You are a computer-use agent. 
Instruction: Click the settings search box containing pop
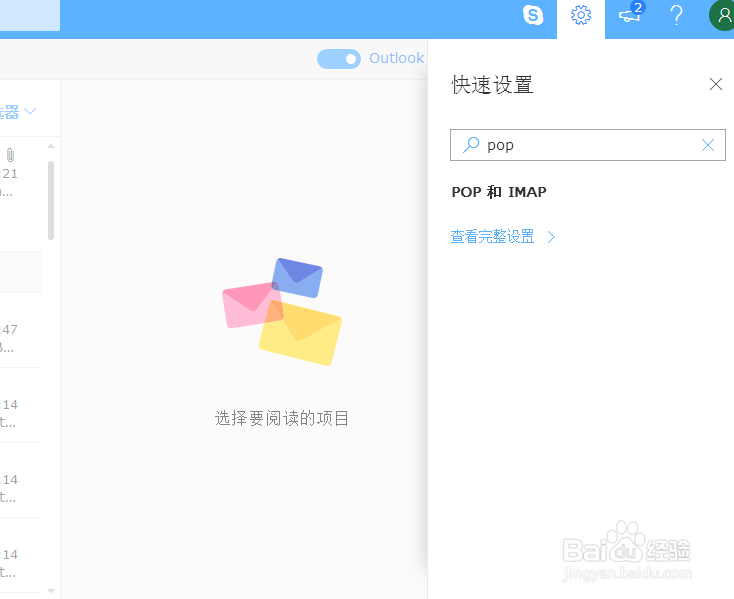tap(587, 145)
